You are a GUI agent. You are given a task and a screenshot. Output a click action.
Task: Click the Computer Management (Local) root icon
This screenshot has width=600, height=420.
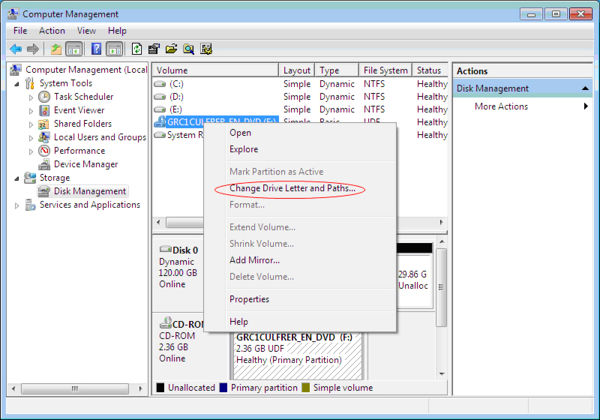click(x=16, y=70)
